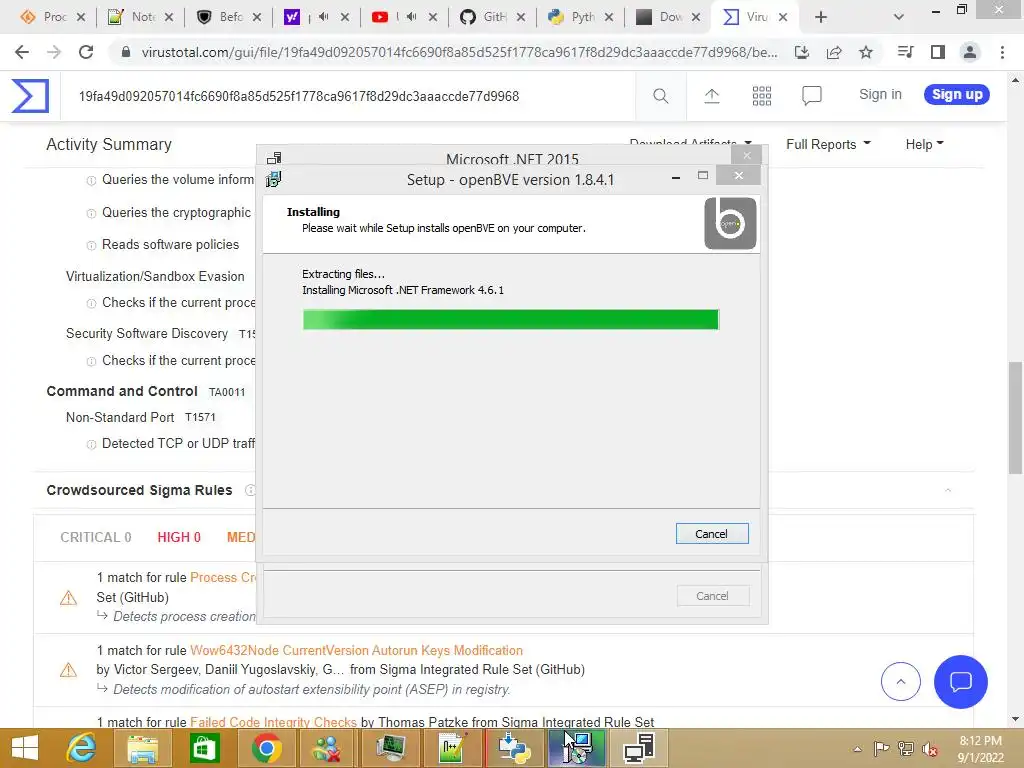Click the upload file arrow icon
Viewport: 1024px width, 768px height.
coord(712,96)
